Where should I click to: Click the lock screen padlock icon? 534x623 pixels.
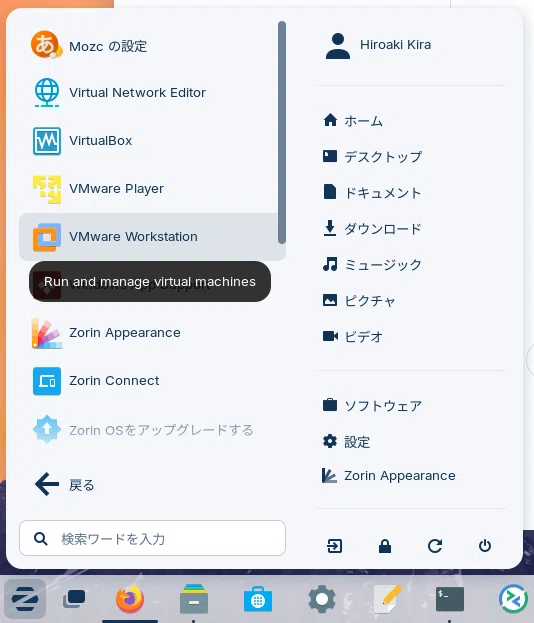pos(385,546)
